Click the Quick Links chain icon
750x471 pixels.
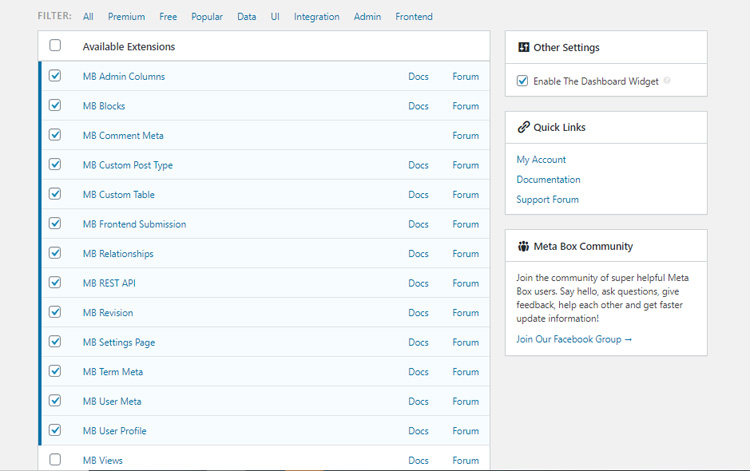[x=523, y=128]
